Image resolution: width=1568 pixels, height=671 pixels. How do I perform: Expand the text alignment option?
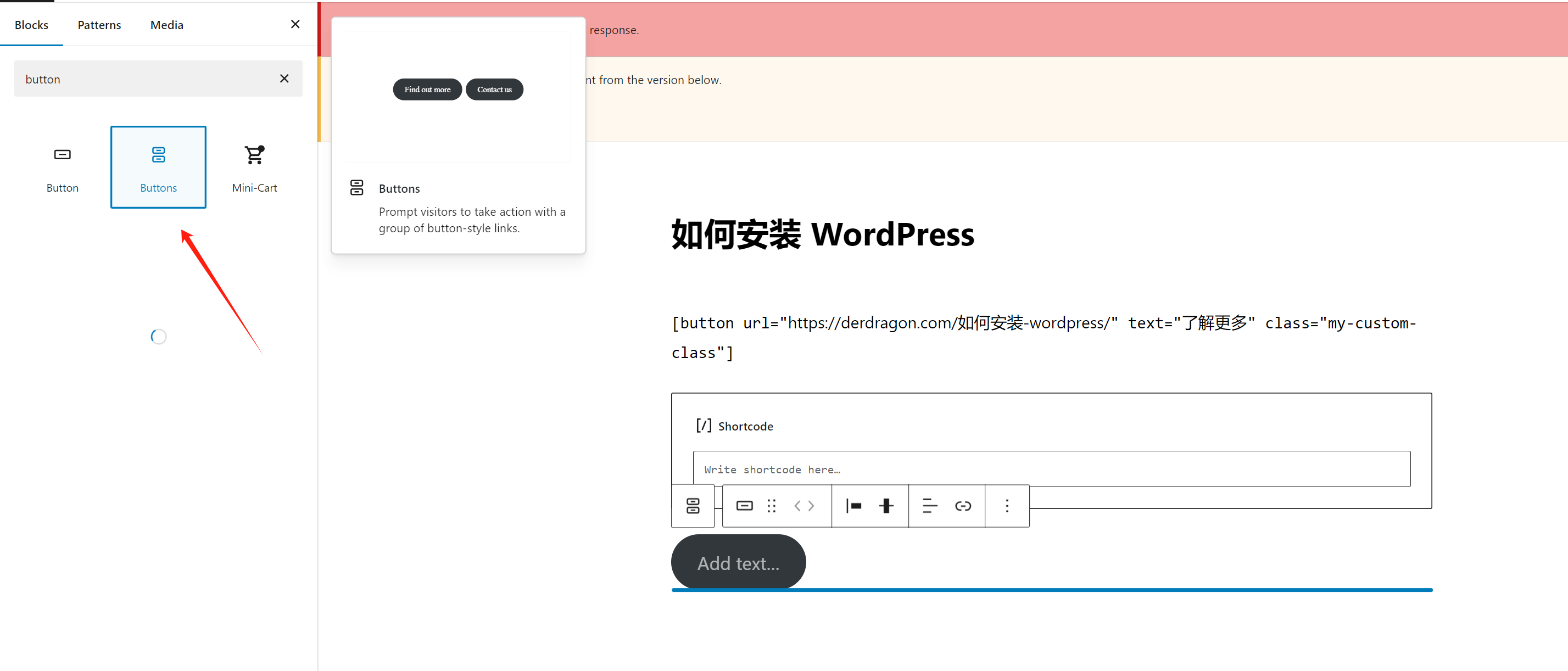tap(929, 506)
